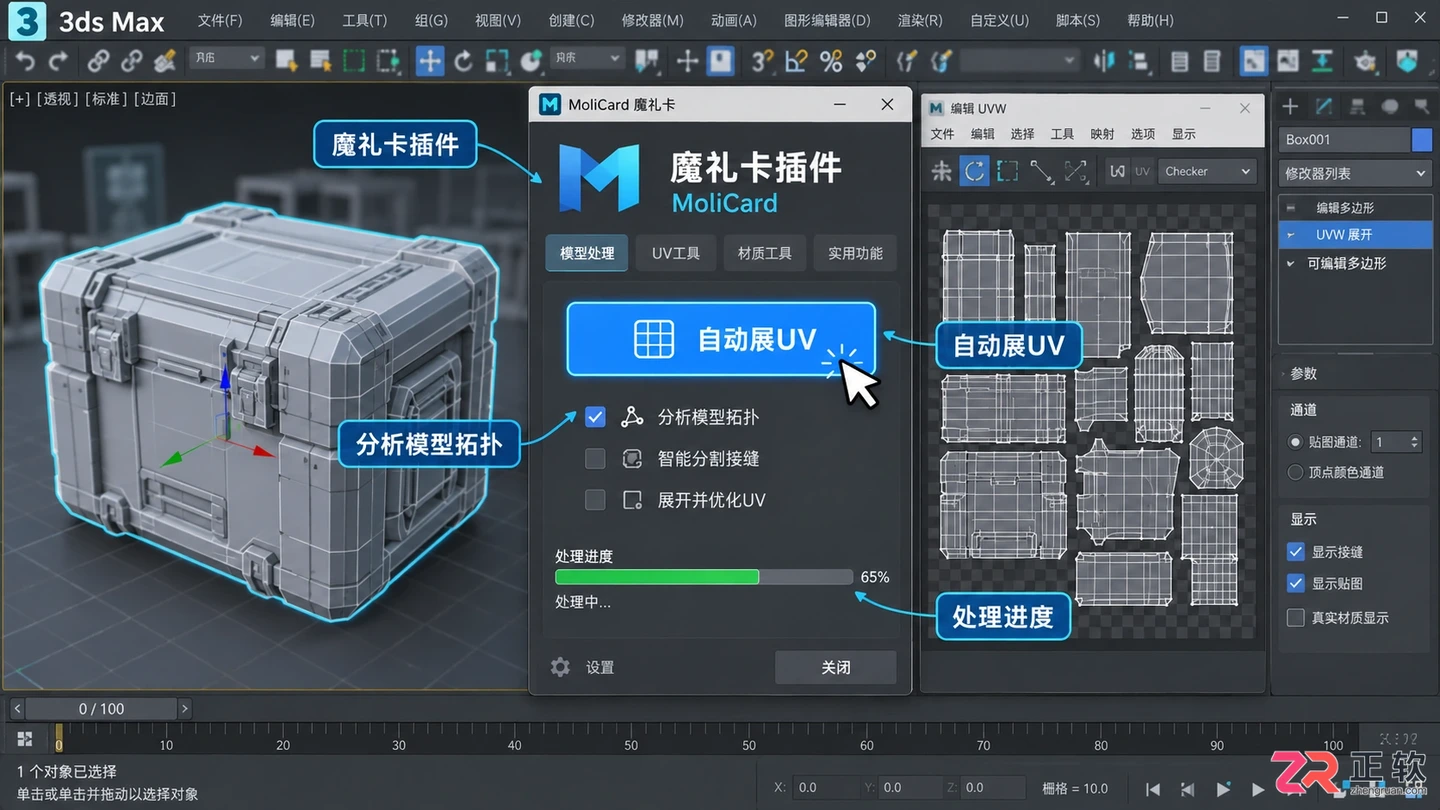Image resolution: width=1440 pixels, height=810 pixels.
Task: Click the Undo arrow in the main toolbar
Action: pyautogui.click(x=25, y=61)
